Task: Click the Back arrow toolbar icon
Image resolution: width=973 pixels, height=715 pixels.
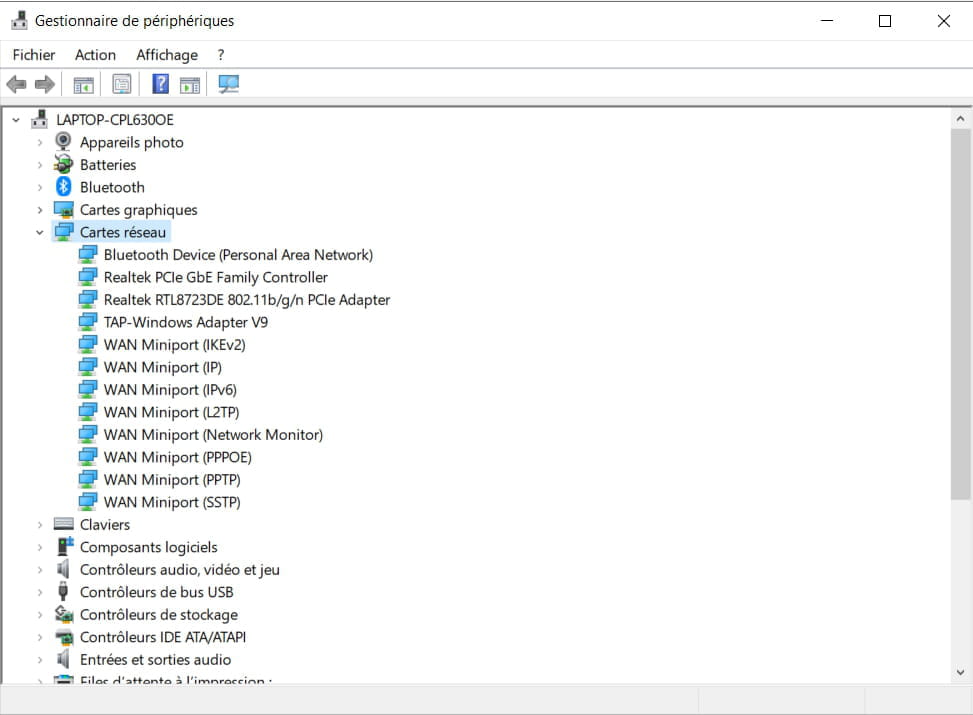Action: (x=17, y=84)
